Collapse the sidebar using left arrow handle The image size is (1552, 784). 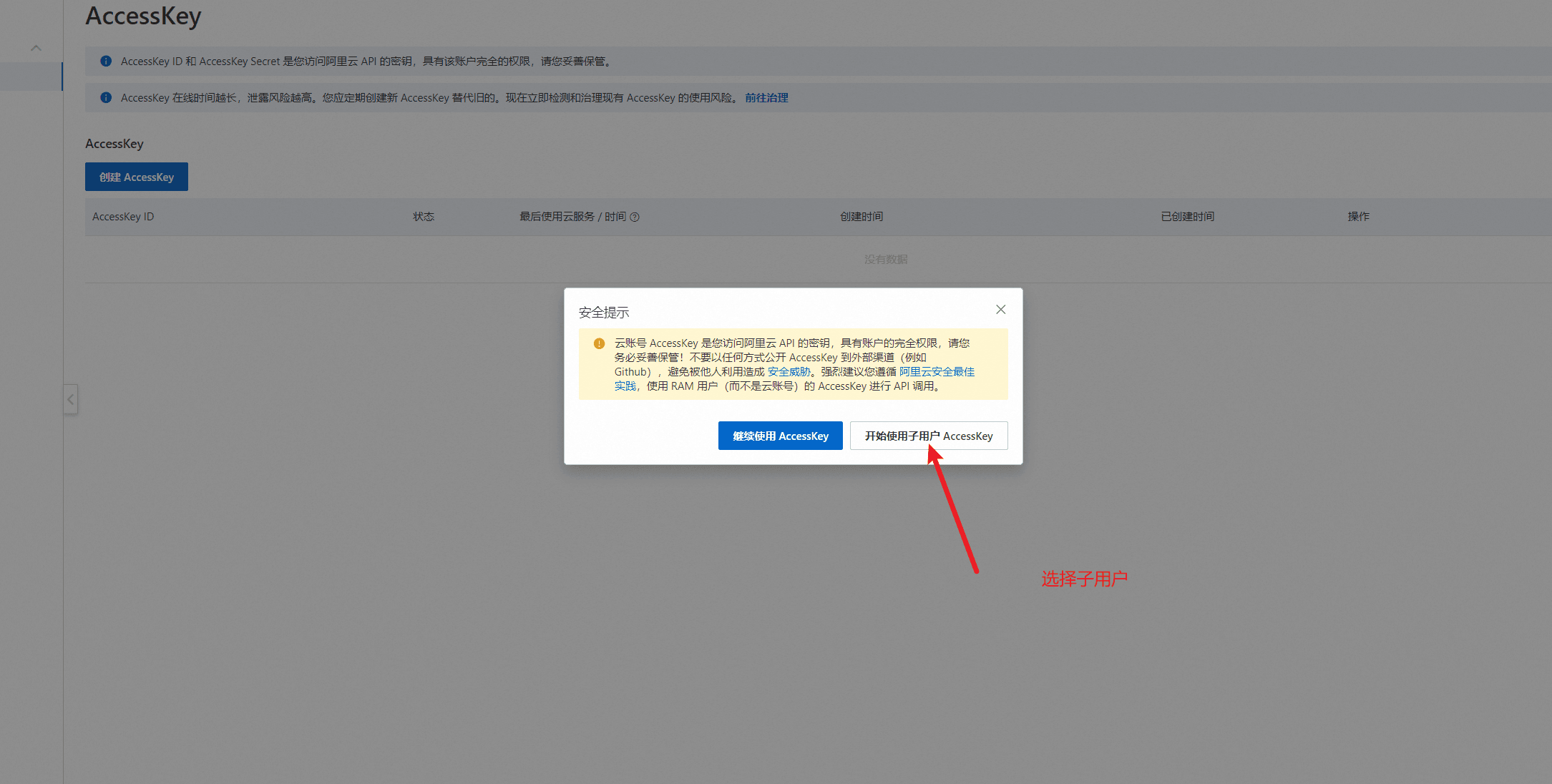pyautogui.click(x=71, y=399)
